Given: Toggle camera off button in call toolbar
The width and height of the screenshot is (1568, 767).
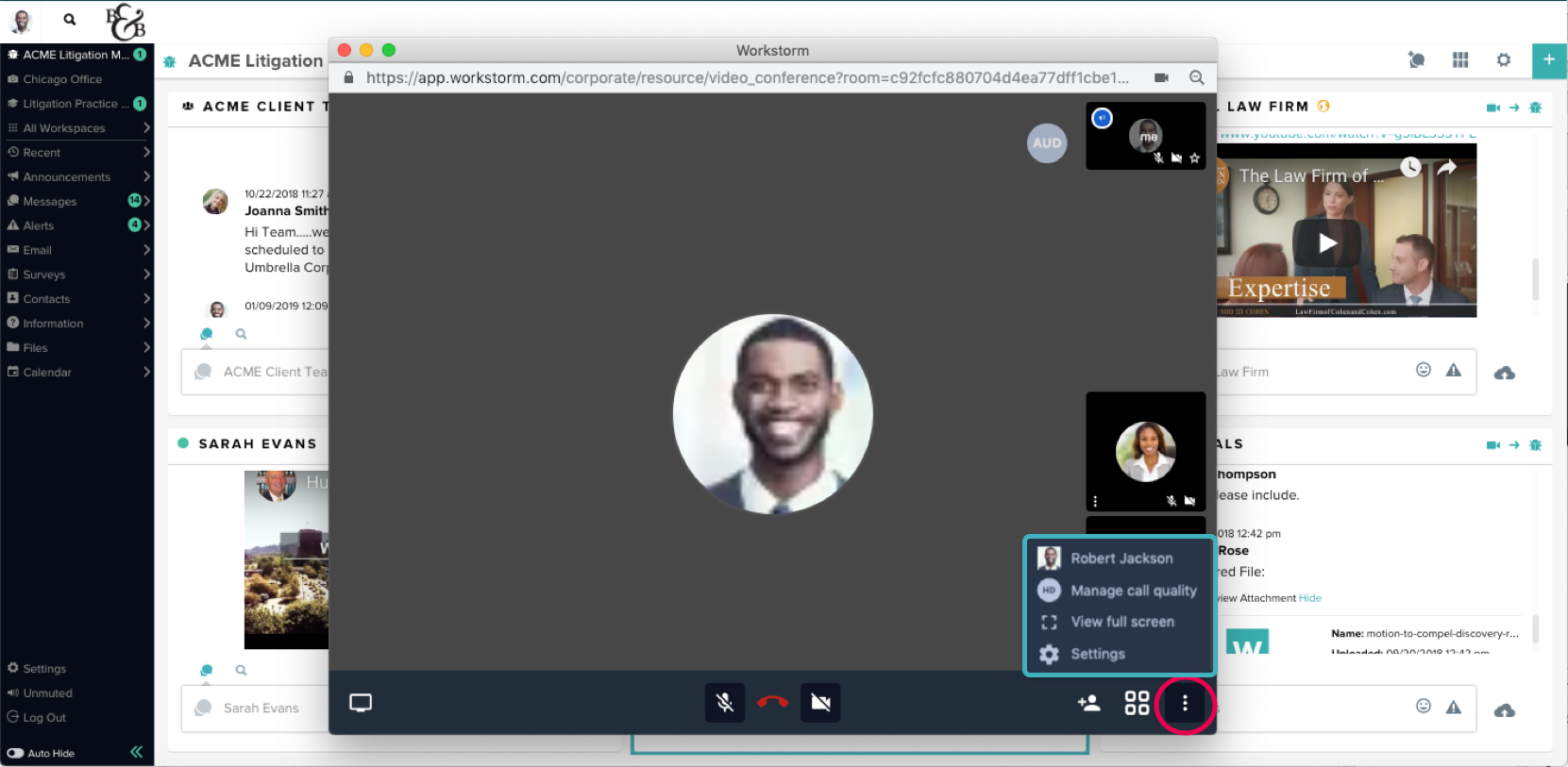Looking at the screenshot, I should (820, 703).
